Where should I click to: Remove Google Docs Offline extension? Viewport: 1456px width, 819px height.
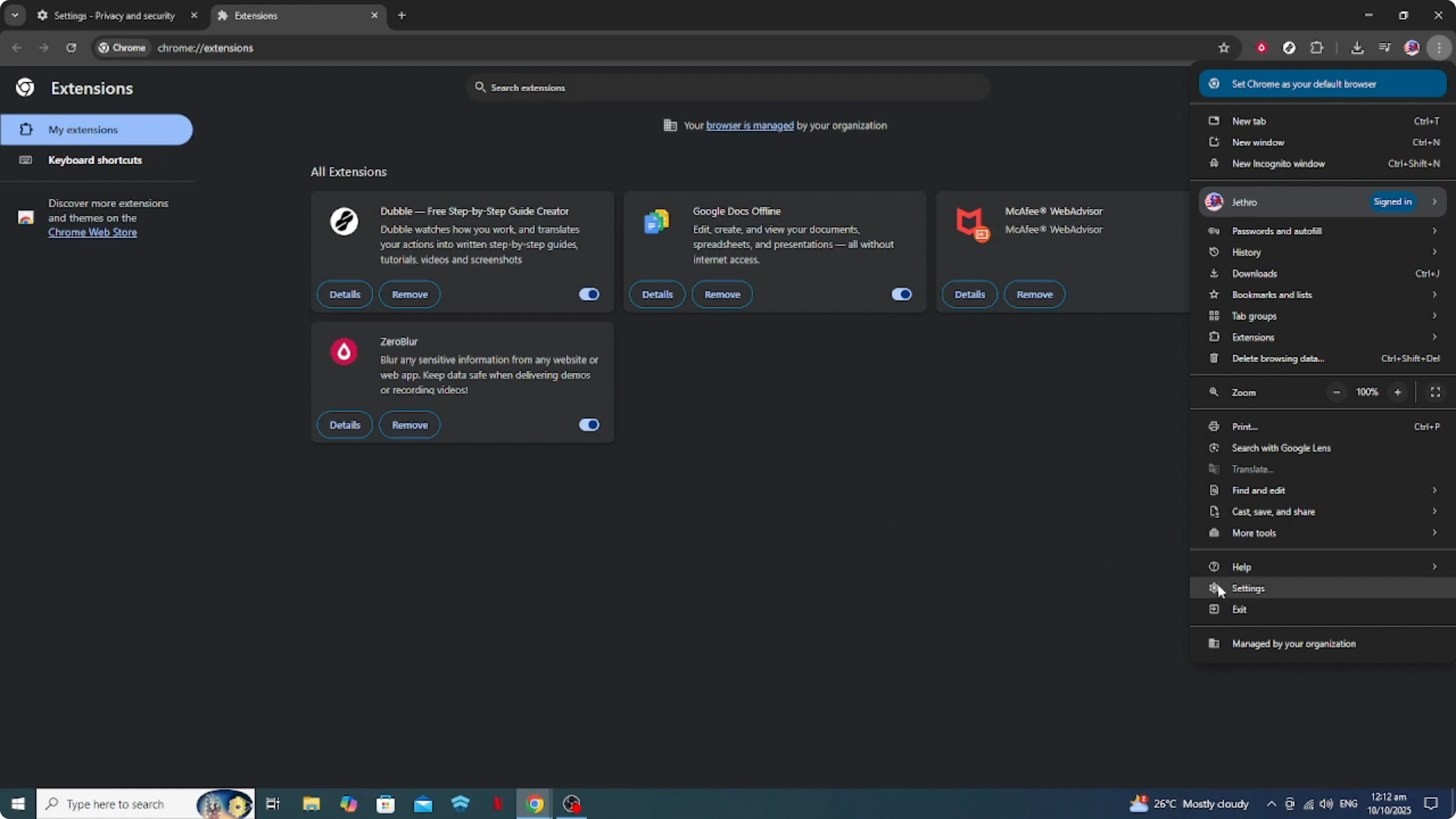pos(722,294)
